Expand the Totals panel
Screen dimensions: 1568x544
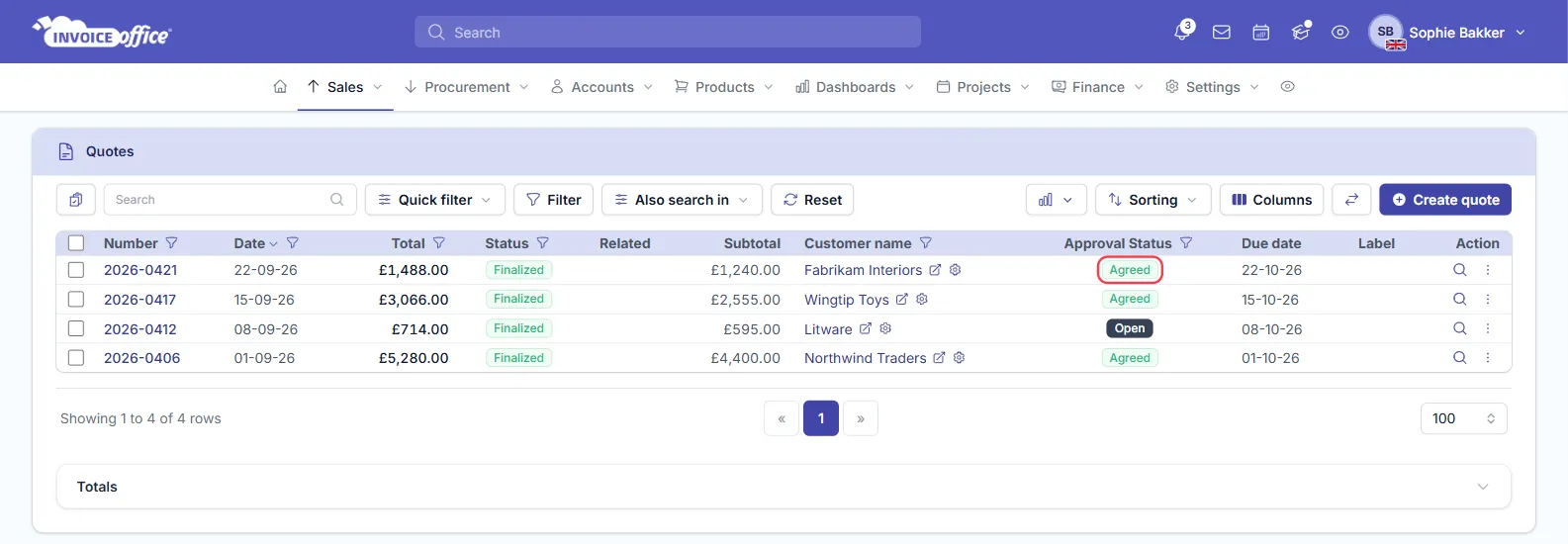[784, 487]
